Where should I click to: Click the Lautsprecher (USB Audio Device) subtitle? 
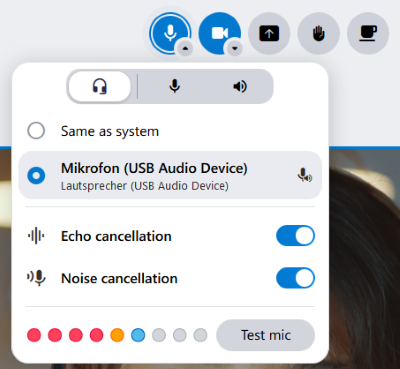click(x=145, y=186)
